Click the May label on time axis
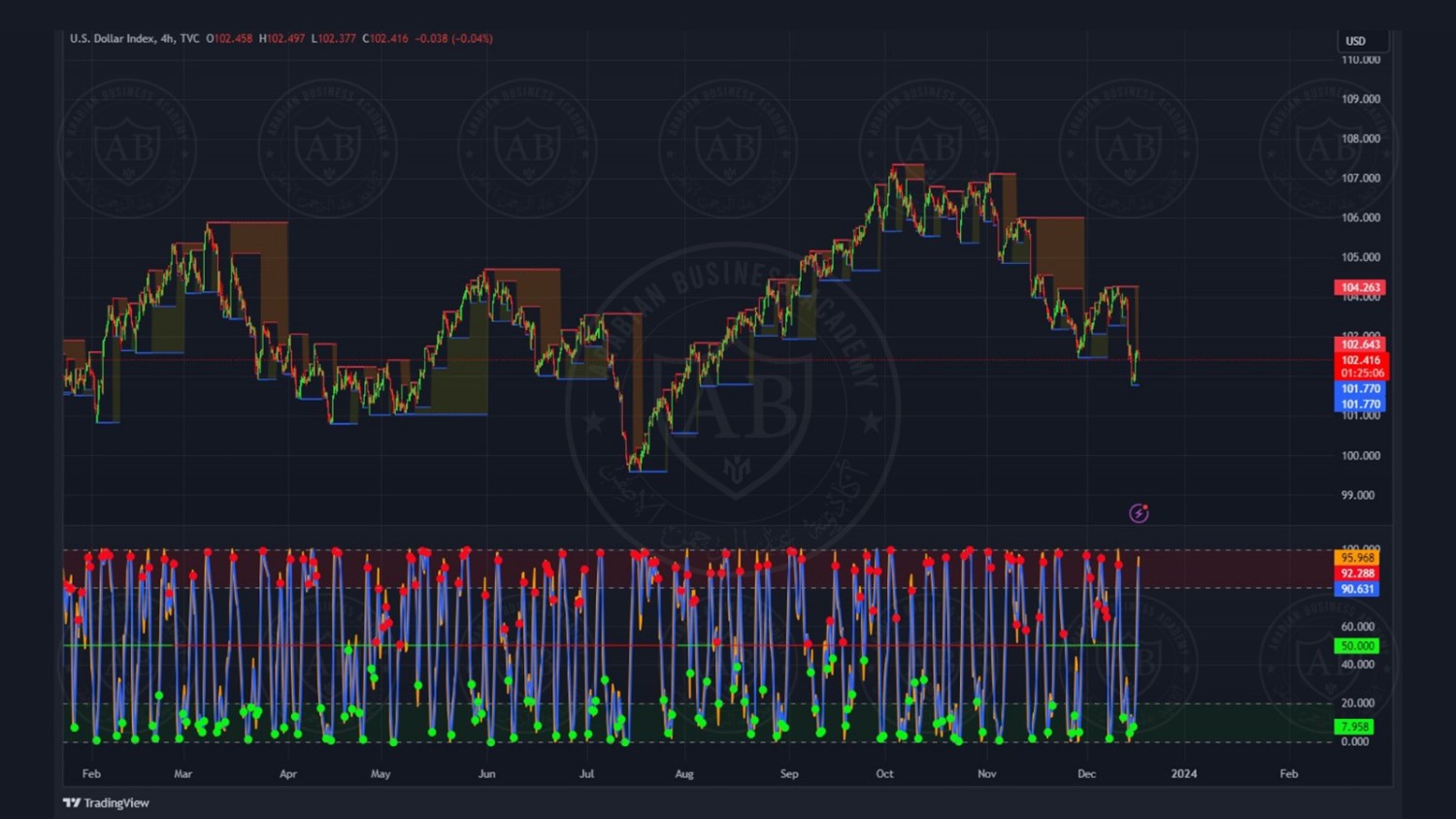 point(381,774)
